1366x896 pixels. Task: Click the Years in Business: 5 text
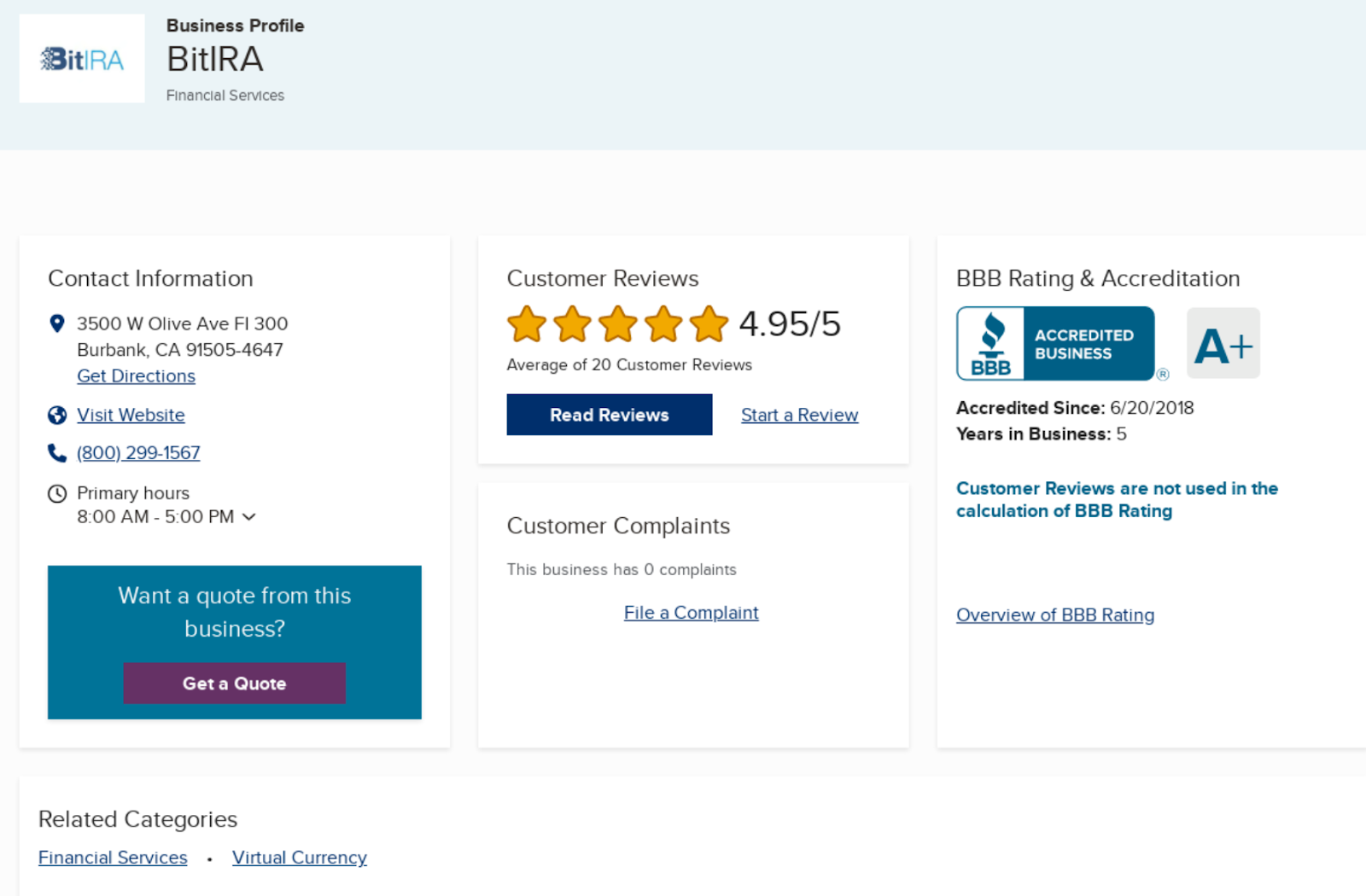[1042, 434]
